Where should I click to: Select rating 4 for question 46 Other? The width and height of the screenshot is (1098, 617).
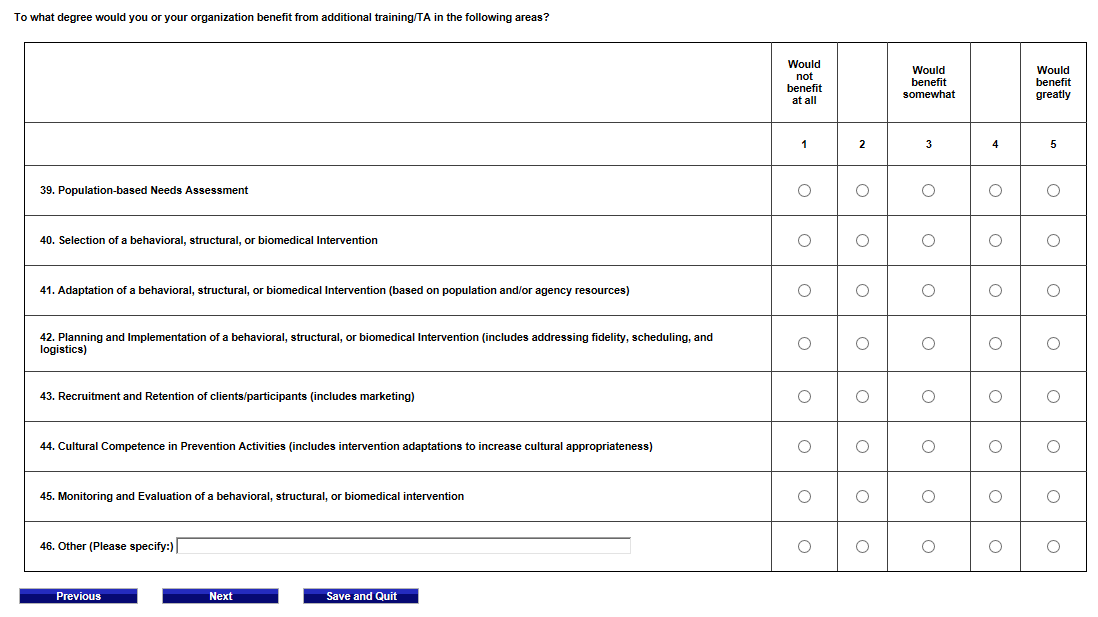click(x=995, y=546)
